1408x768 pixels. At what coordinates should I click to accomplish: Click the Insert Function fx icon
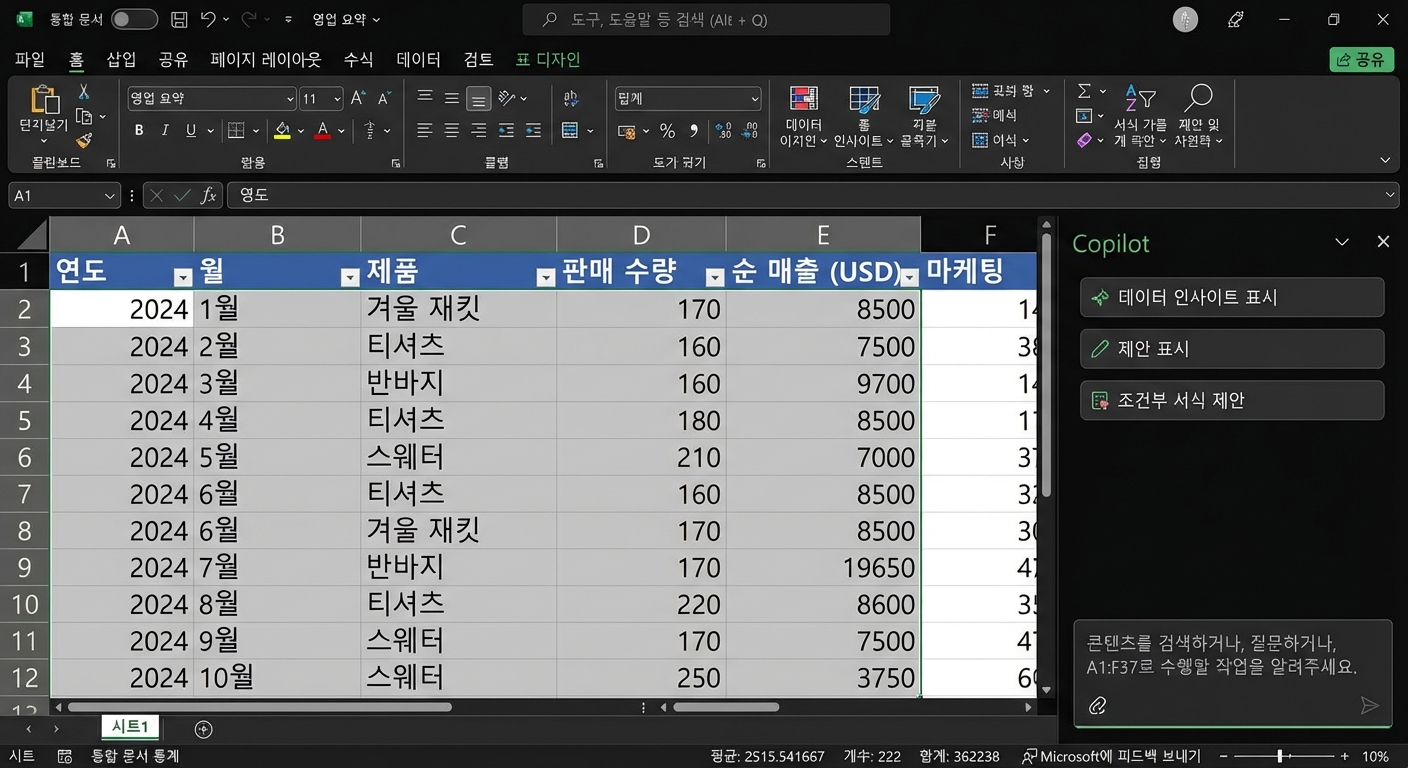pyautogui.click(x=208, y=196)
